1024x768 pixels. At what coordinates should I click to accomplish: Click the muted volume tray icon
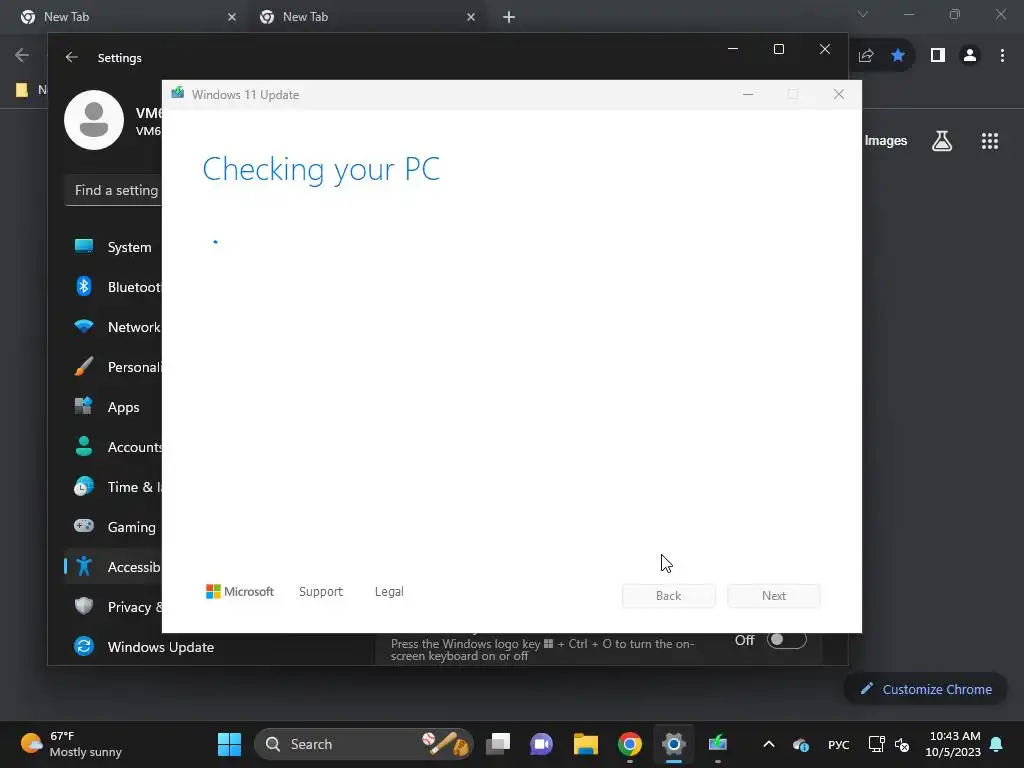[902, 744]
